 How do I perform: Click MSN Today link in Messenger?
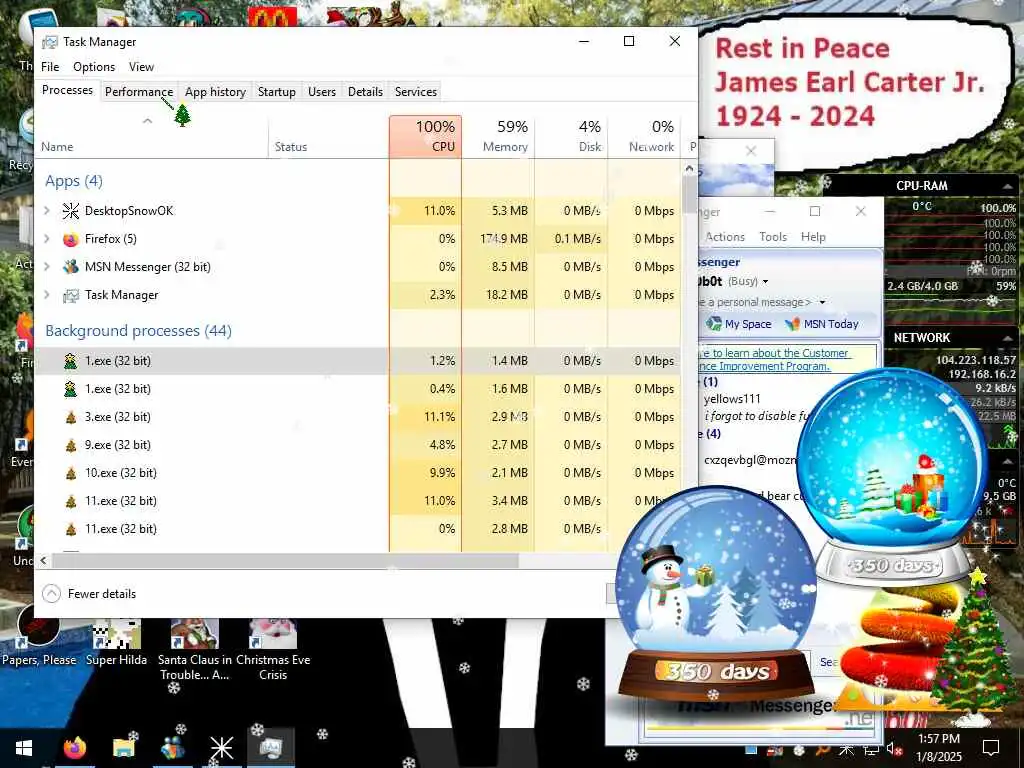[x=831, y=324]
